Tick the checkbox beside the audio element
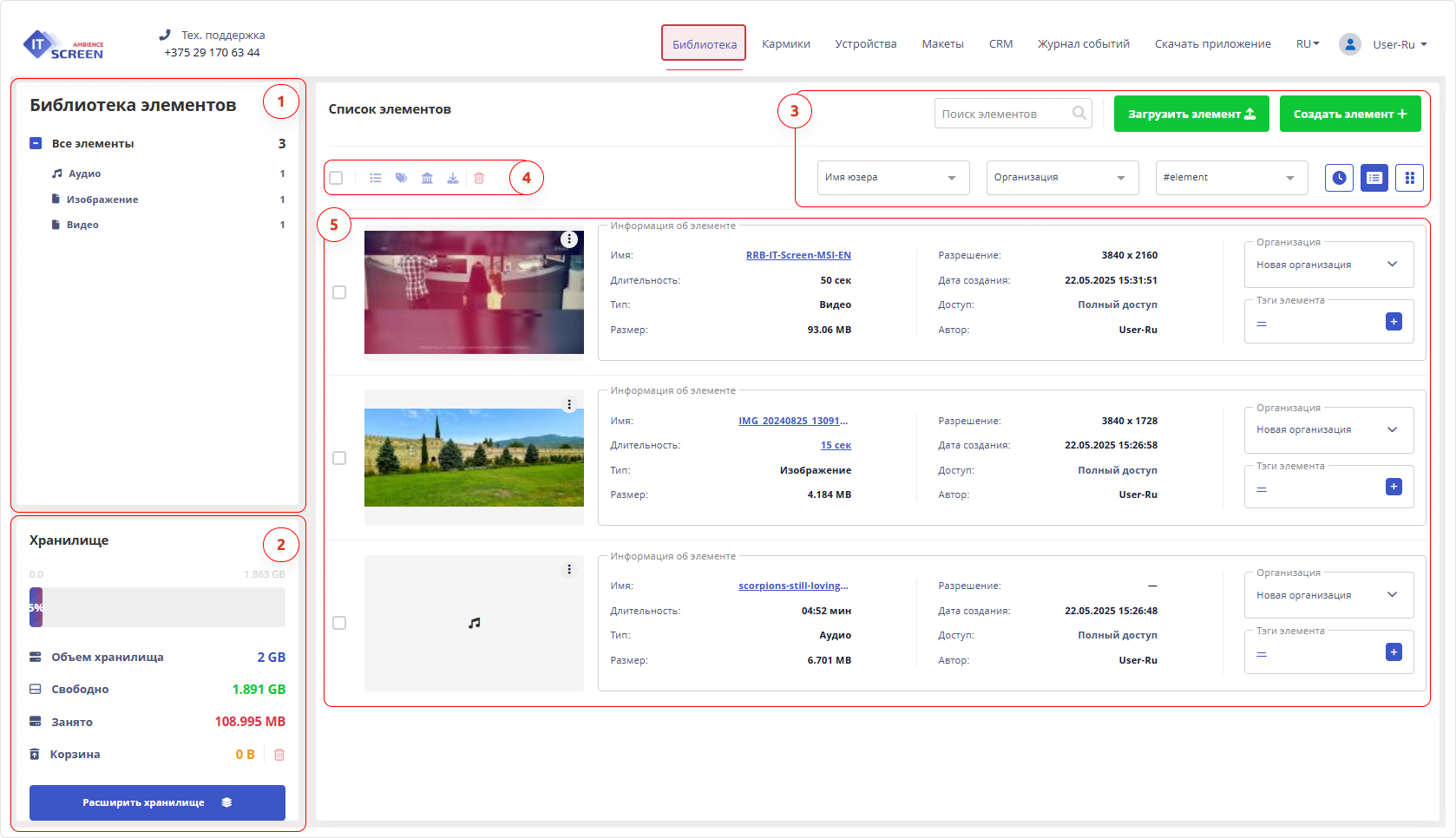 click(339, 623)
